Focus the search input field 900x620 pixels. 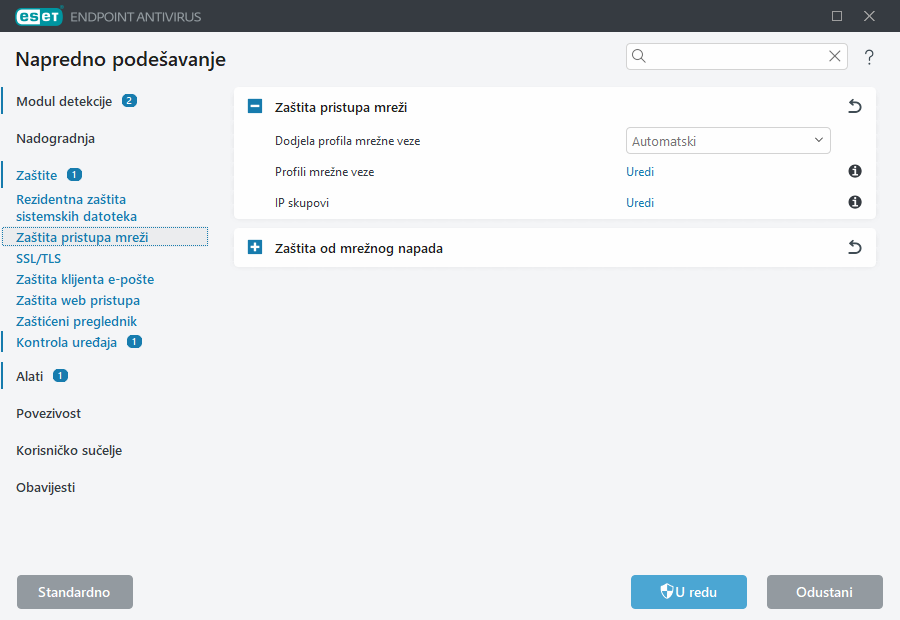point(735,57)
